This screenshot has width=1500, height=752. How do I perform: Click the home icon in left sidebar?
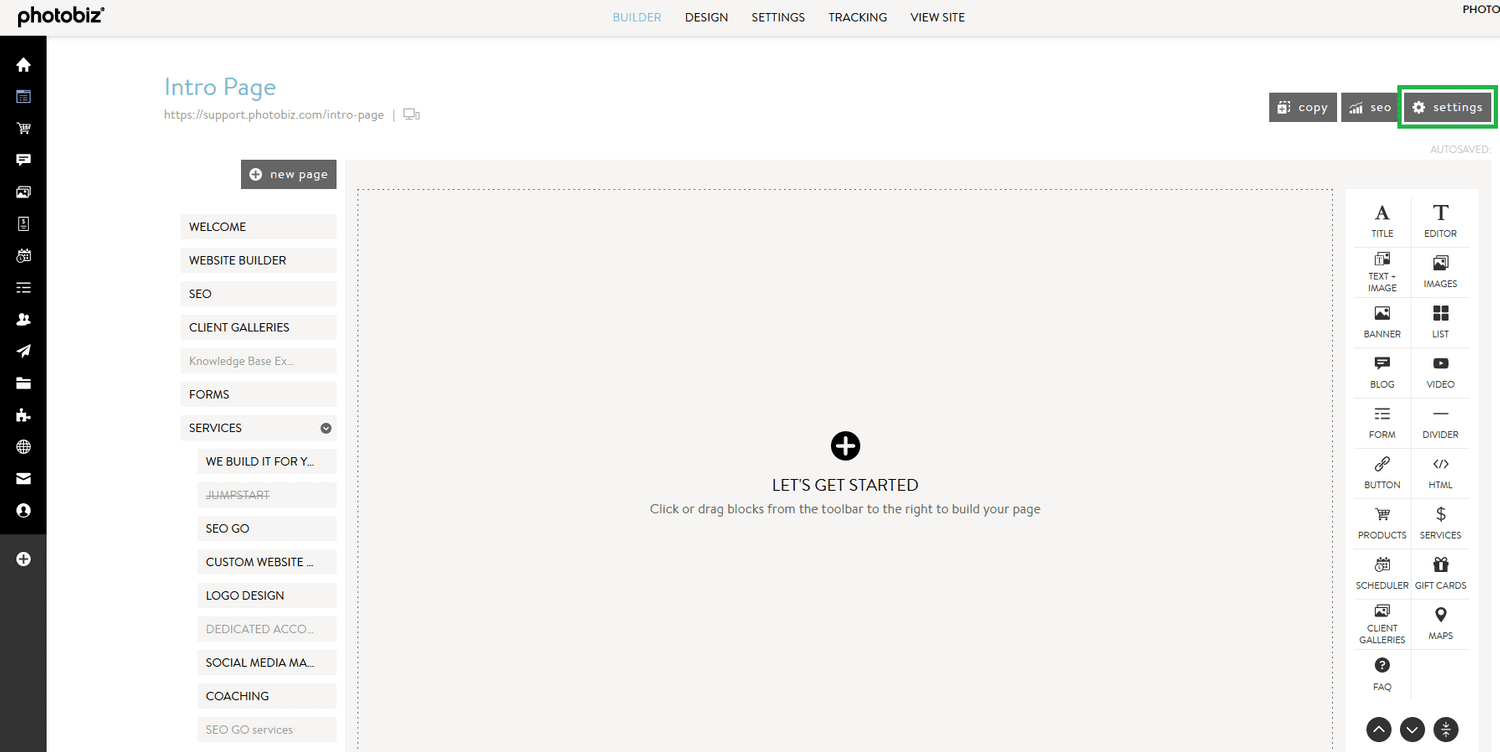[x=23, y=65]
